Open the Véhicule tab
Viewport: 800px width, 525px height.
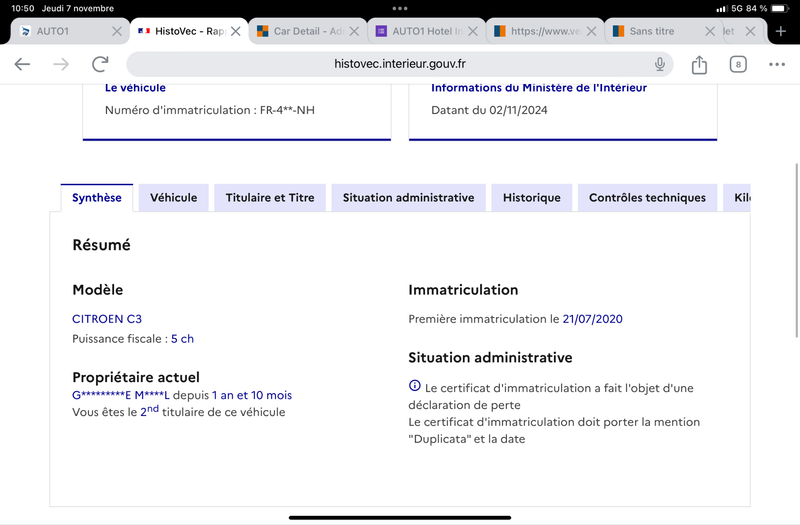[x=173, y=197]
